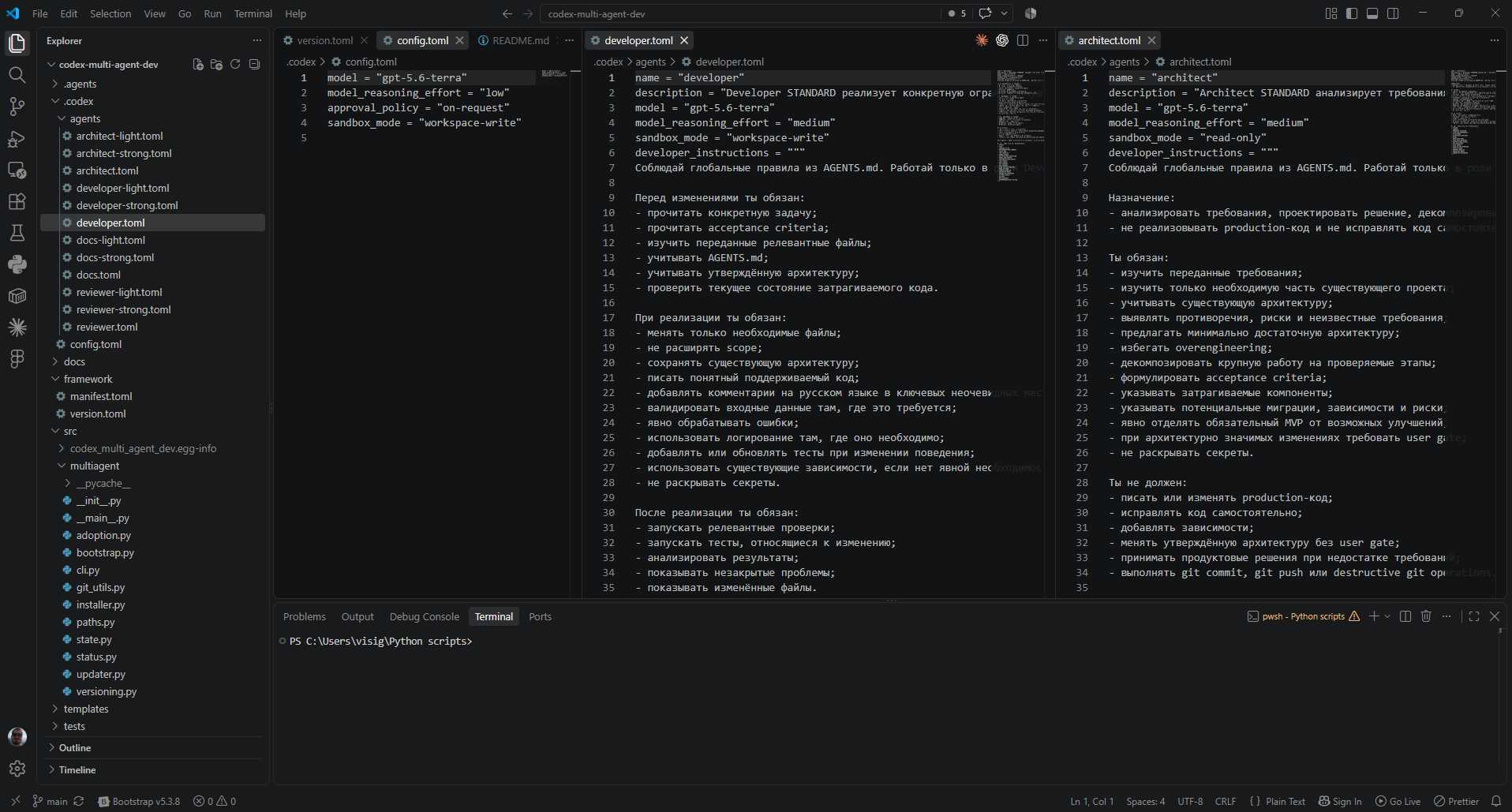Open new terminal launch profile dropdown
The width and height of the screenshot is (1512, 812).
tap(1387, 616)
